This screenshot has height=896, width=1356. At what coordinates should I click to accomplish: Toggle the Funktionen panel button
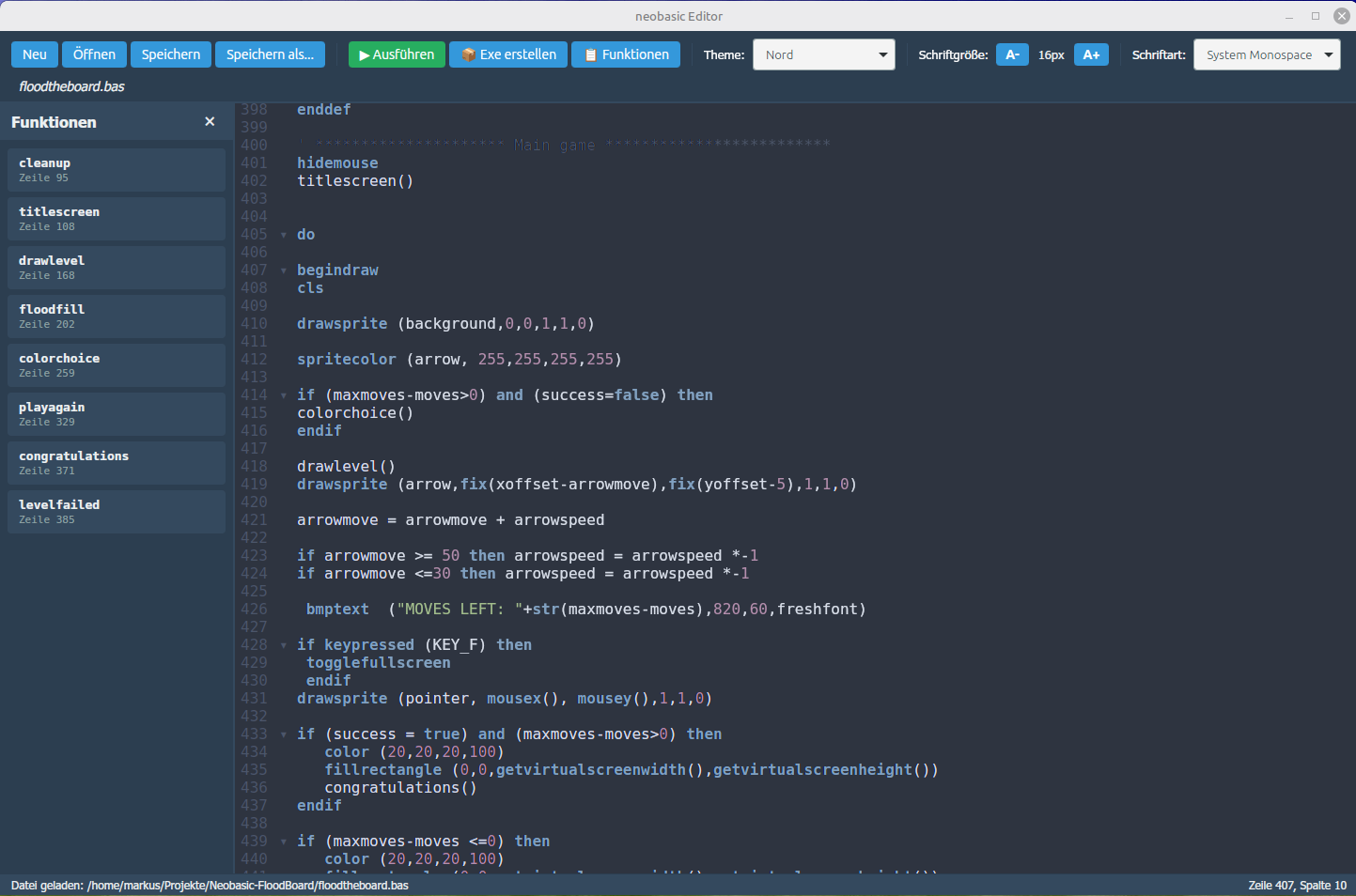pos(626,54)
